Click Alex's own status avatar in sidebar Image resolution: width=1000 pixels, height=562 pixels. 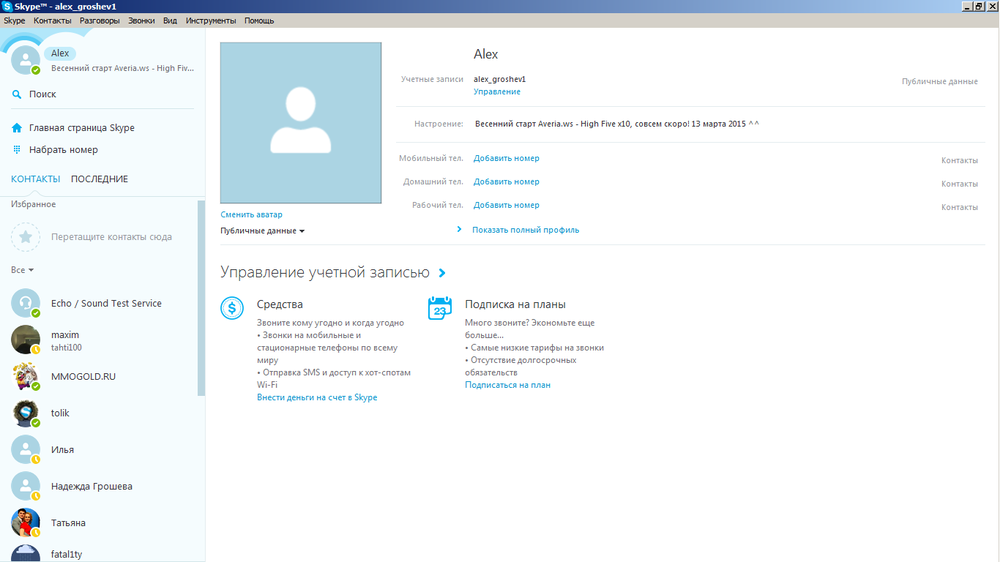pyautogui.click(x=25, y=59)
